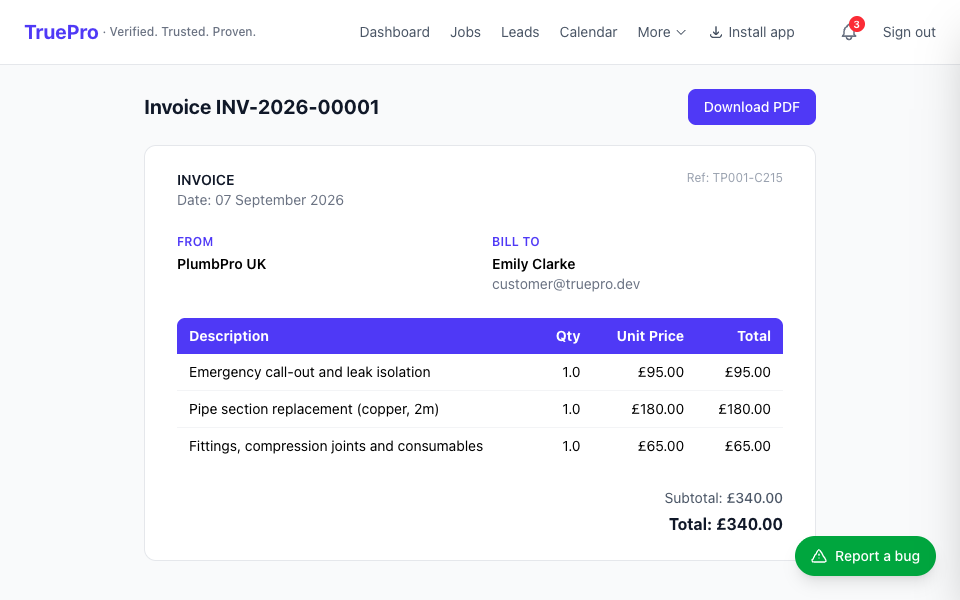Viewport: 960px width, 600px height.
Task: Click the £95.00 unit price cell
Action: coord(661,372)
